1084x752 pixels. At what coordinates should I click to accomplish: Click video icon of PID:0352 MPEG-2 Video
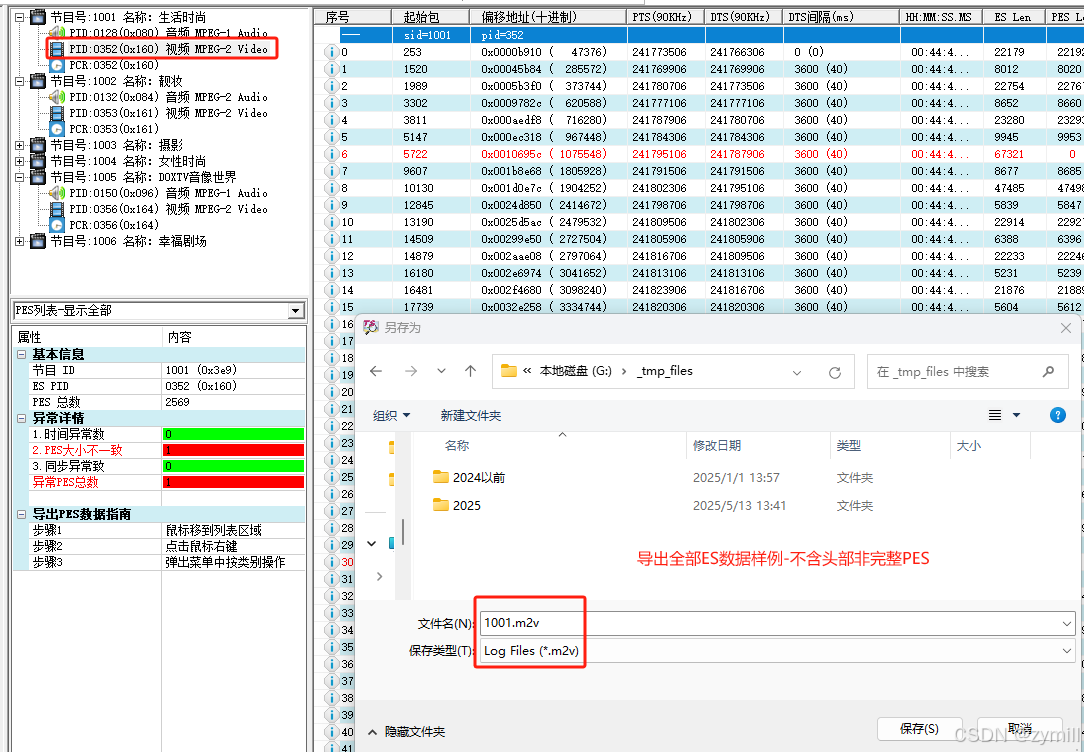(x=57, y=49)
